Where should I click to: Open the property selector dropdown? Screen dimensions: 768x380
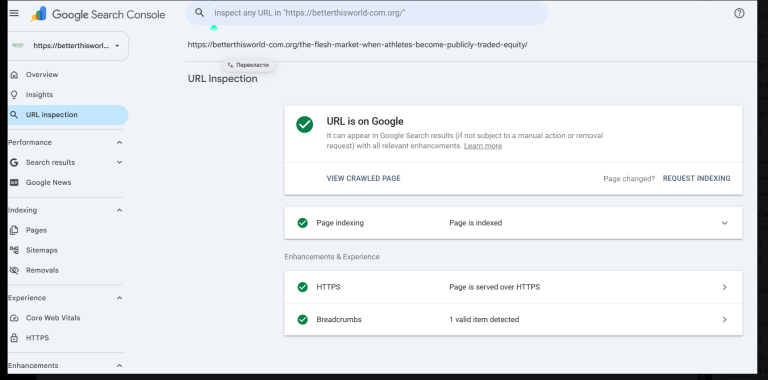pyautogui.click(x=69, y=46)
